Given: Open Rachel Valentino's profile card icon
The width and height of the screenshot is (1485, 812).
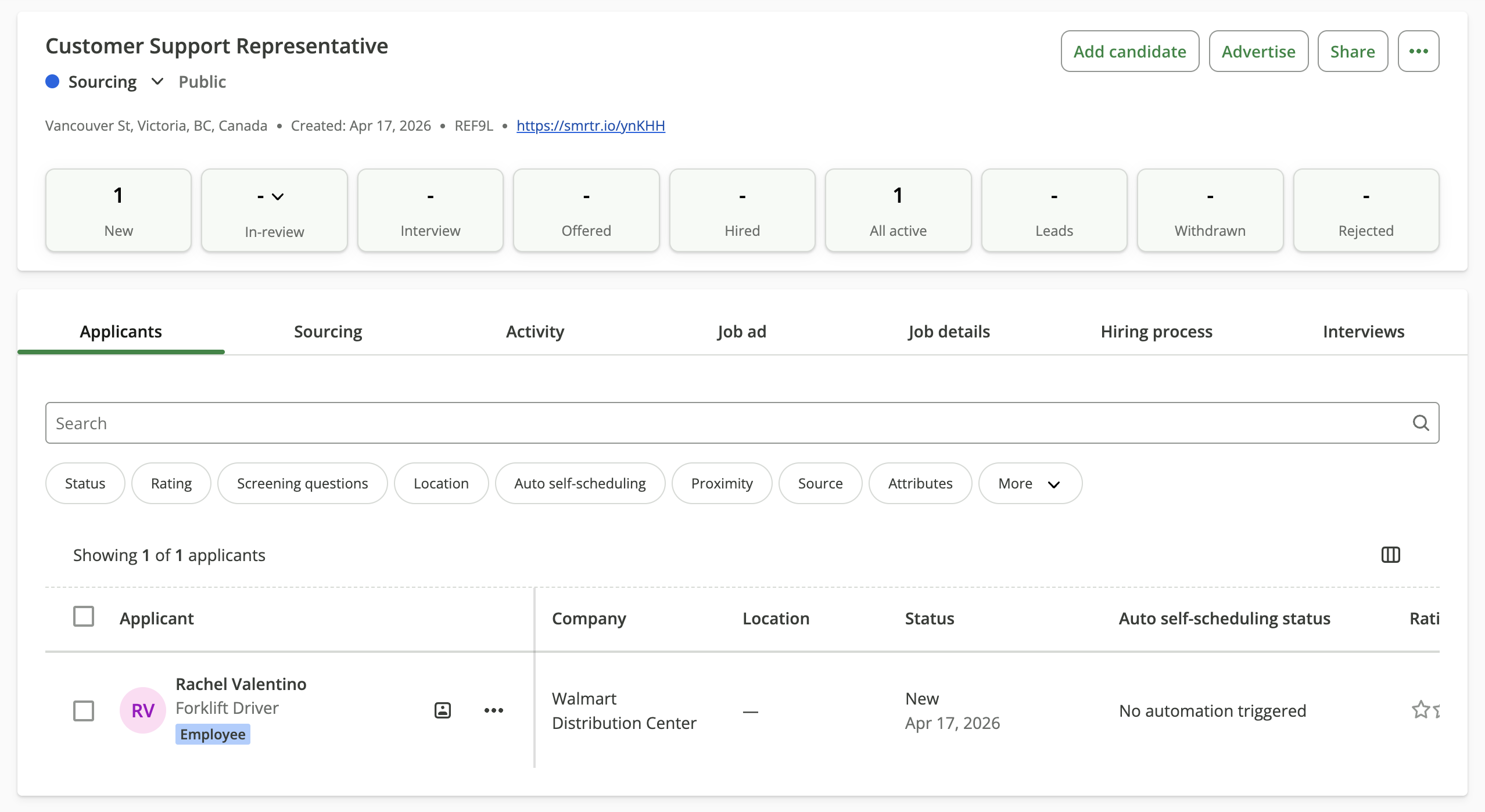Looking at the screenshot, I should point(443,710).
